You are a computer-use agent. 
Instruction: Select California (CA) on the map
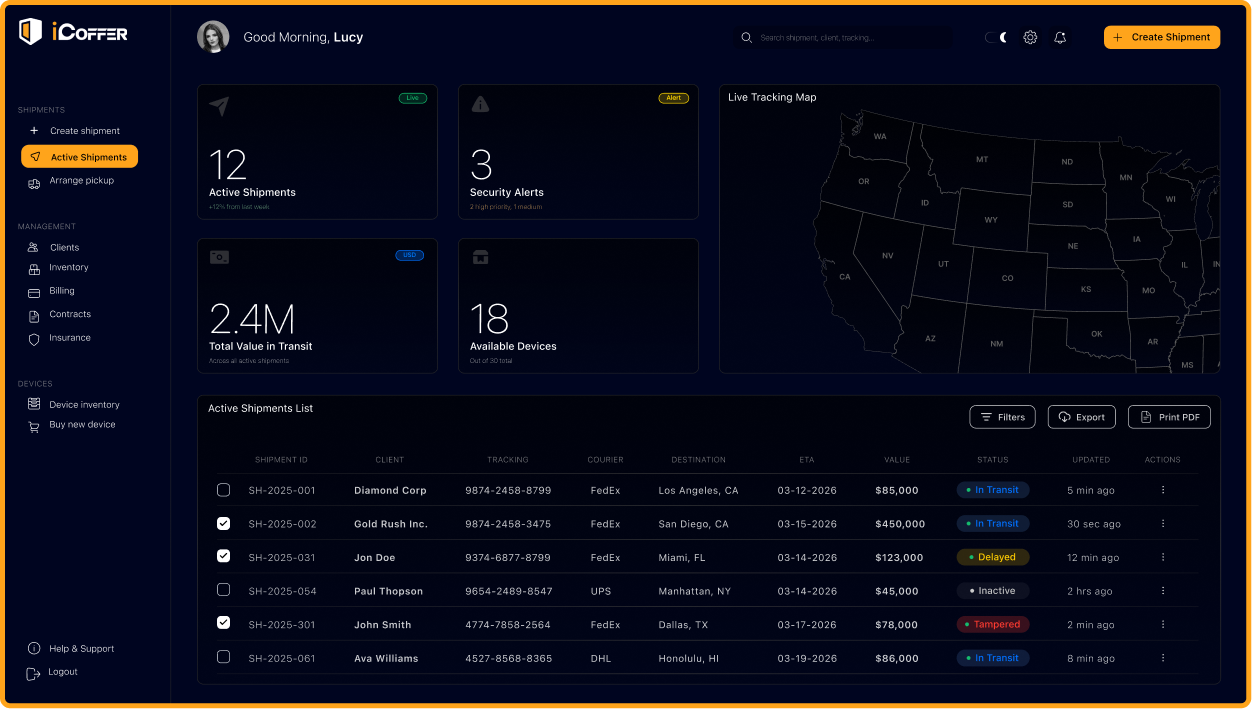coord(845,277)
